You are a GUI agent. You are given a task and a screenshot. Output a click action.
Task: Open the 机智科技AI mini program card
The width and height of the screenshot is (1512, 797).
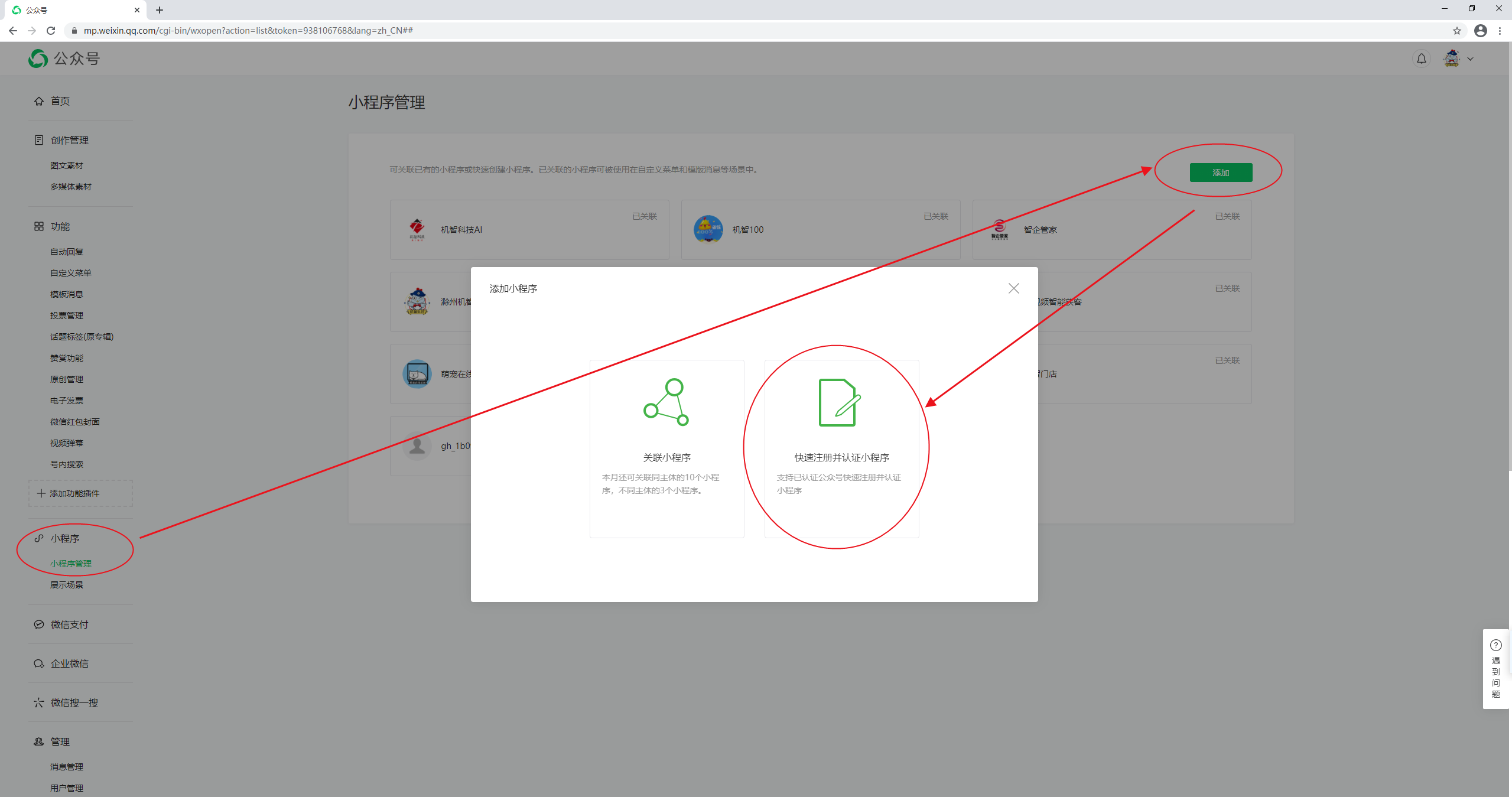click(529, 230)
